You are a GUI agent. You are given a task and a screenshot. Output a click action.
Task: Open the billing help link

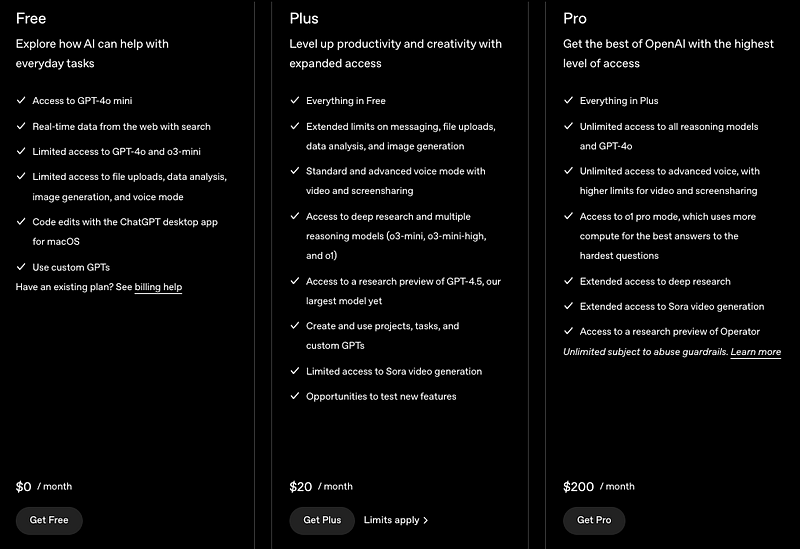[158, 287]
